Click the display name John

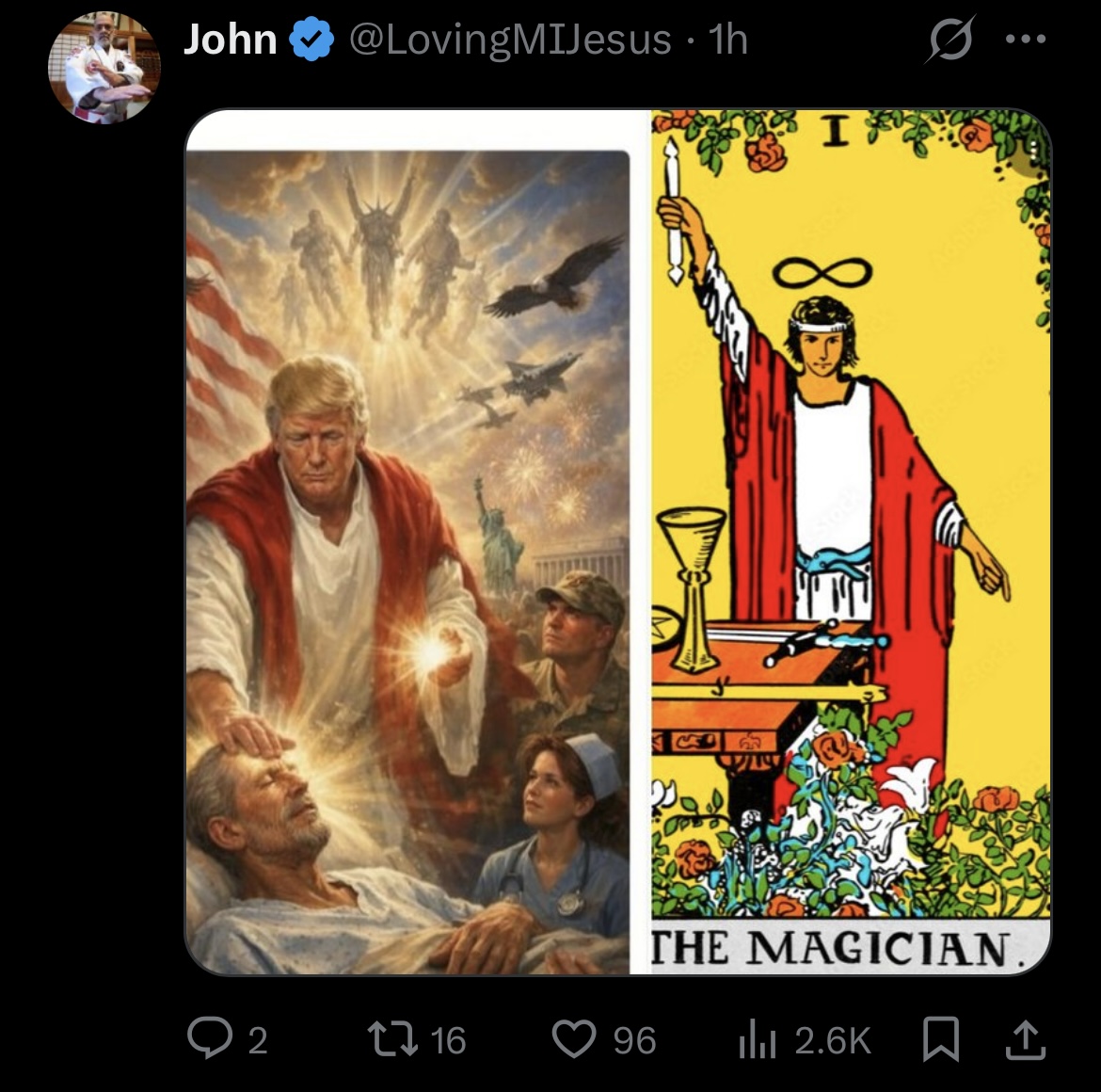[x=230, y=40]
